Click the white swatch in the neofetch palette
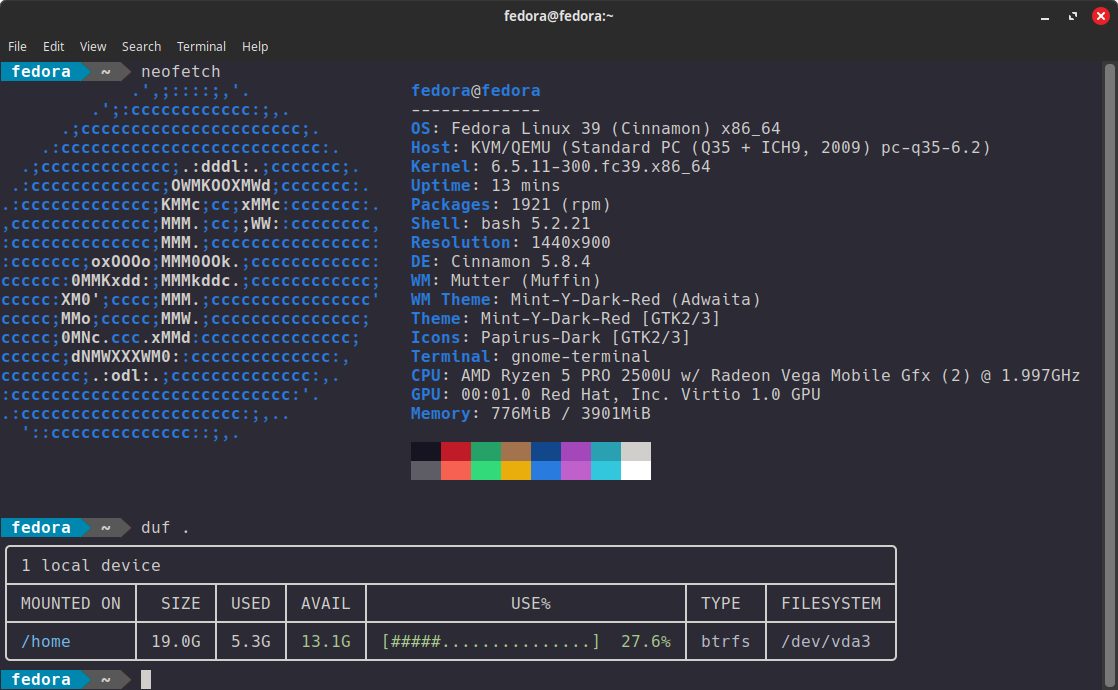Image resolution: width=1118 pixels, height=690 pixels. [635, 470]
